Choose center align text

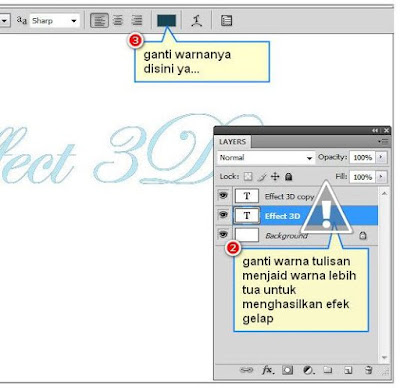pos(118,21)
